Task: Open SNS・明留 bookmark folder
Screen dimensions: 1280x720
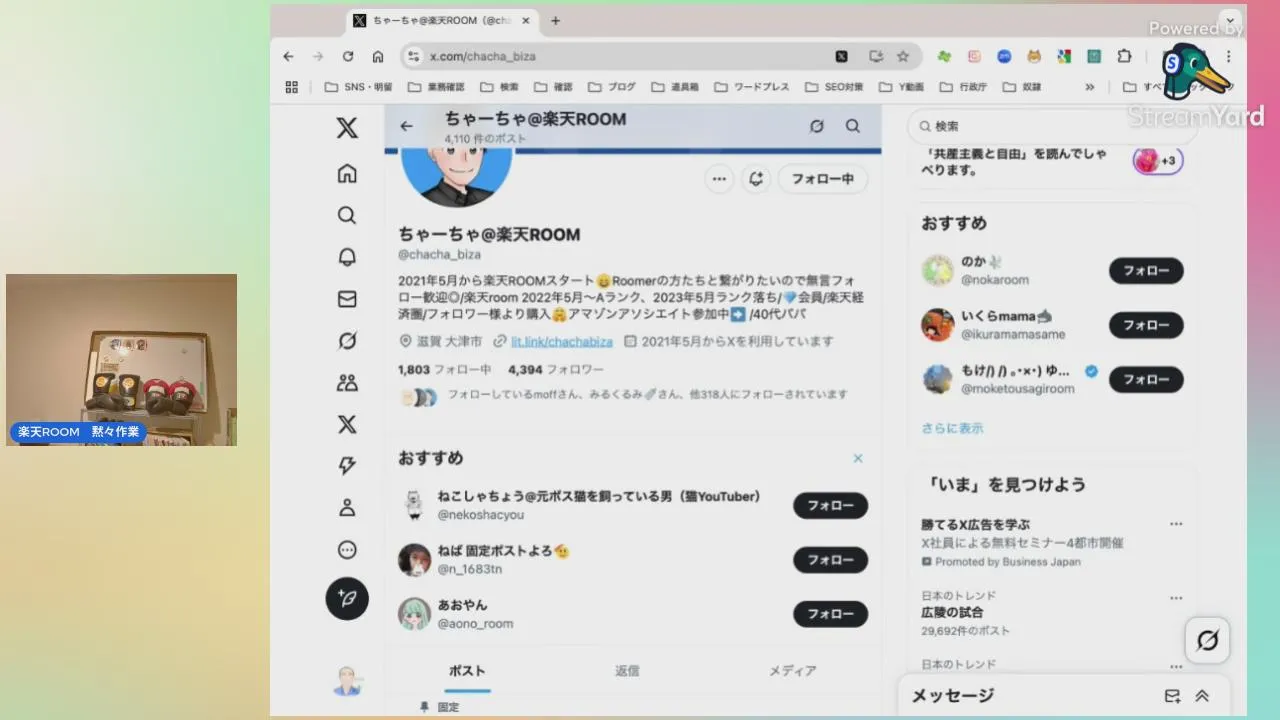Action: point(358,87)
